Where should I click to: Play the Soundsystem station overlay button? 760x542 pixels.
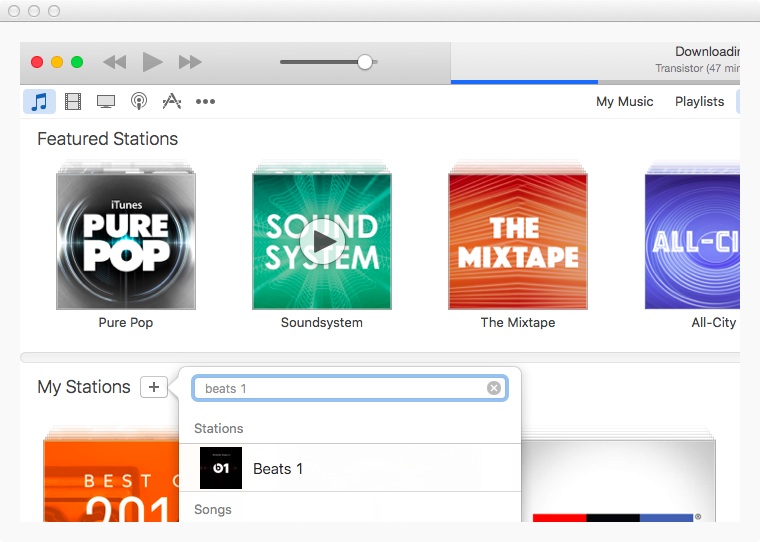tap(322, 241)
